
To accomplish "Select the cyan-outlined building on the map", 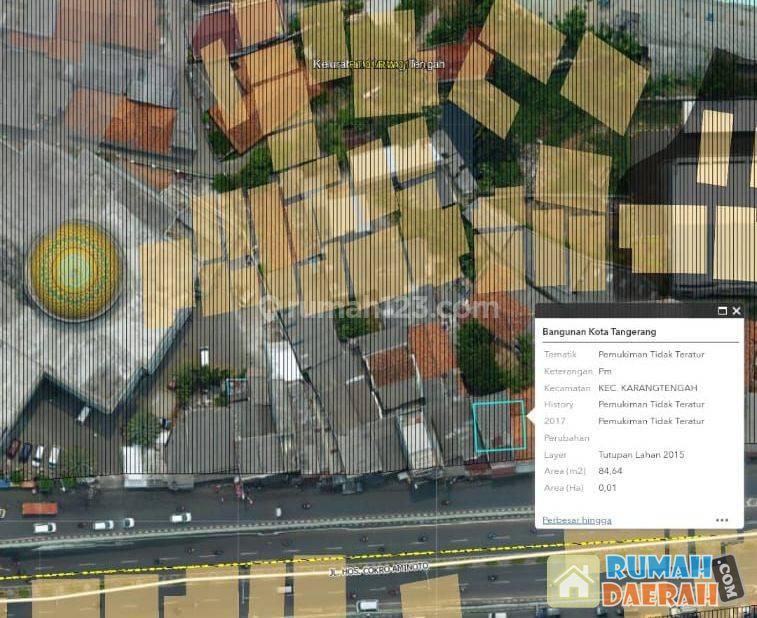I will (x=497, y=427).
